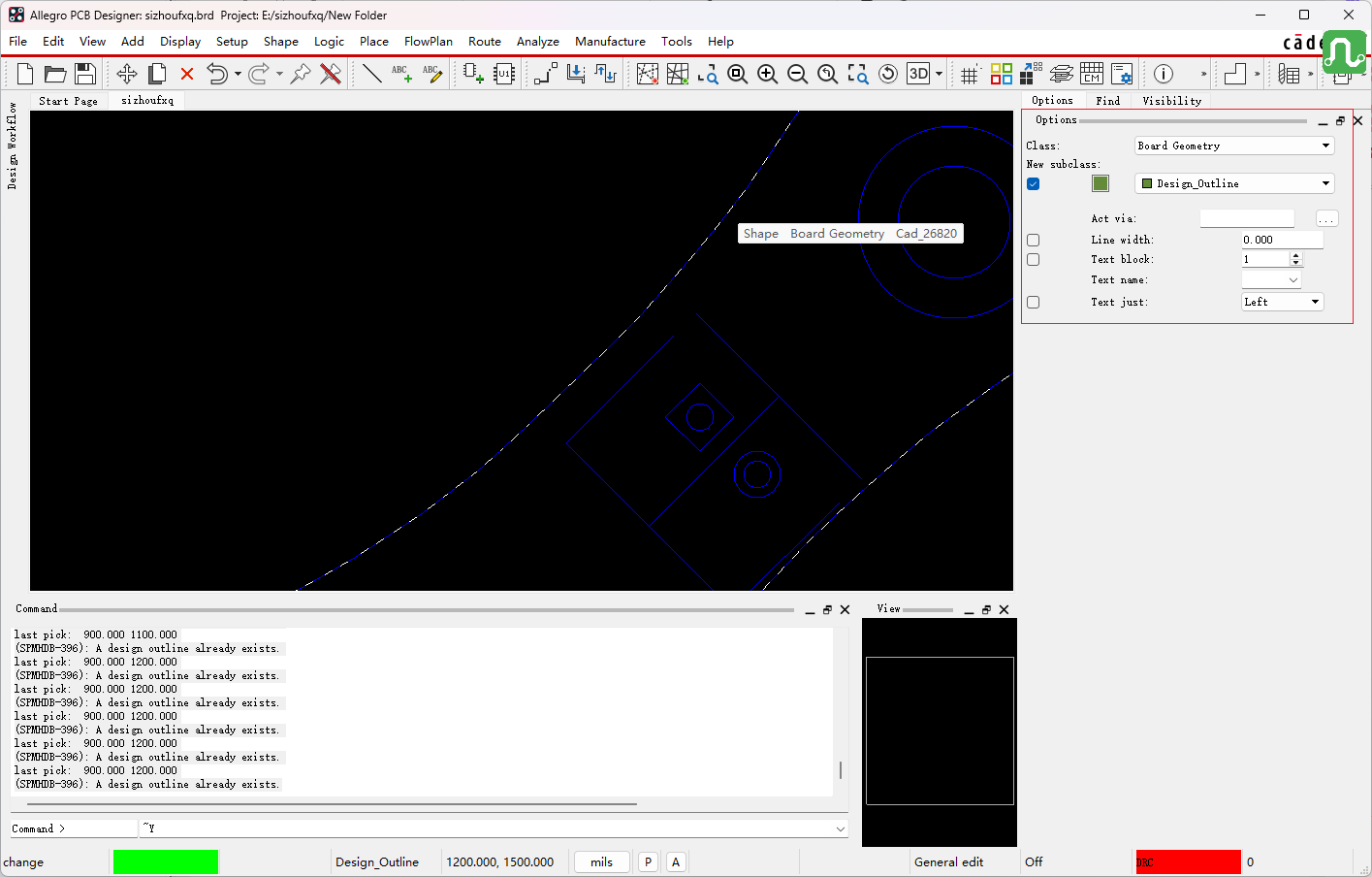Image resolution: width=1372 pixels, height=877 pixels.
Task: Click the red X Delete tool
Action: (187, 74)
